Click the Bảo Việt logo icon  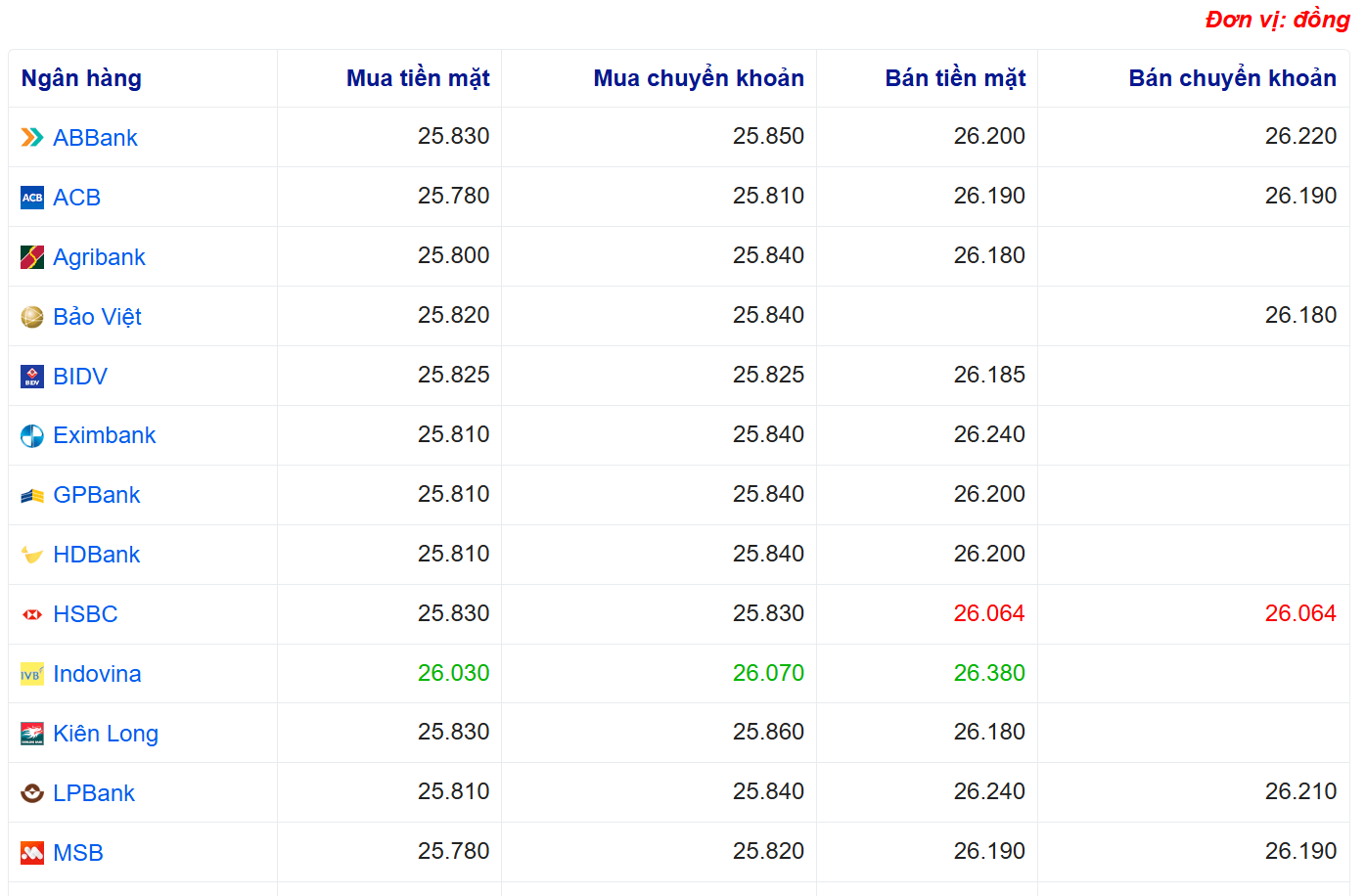pos(32,317)
